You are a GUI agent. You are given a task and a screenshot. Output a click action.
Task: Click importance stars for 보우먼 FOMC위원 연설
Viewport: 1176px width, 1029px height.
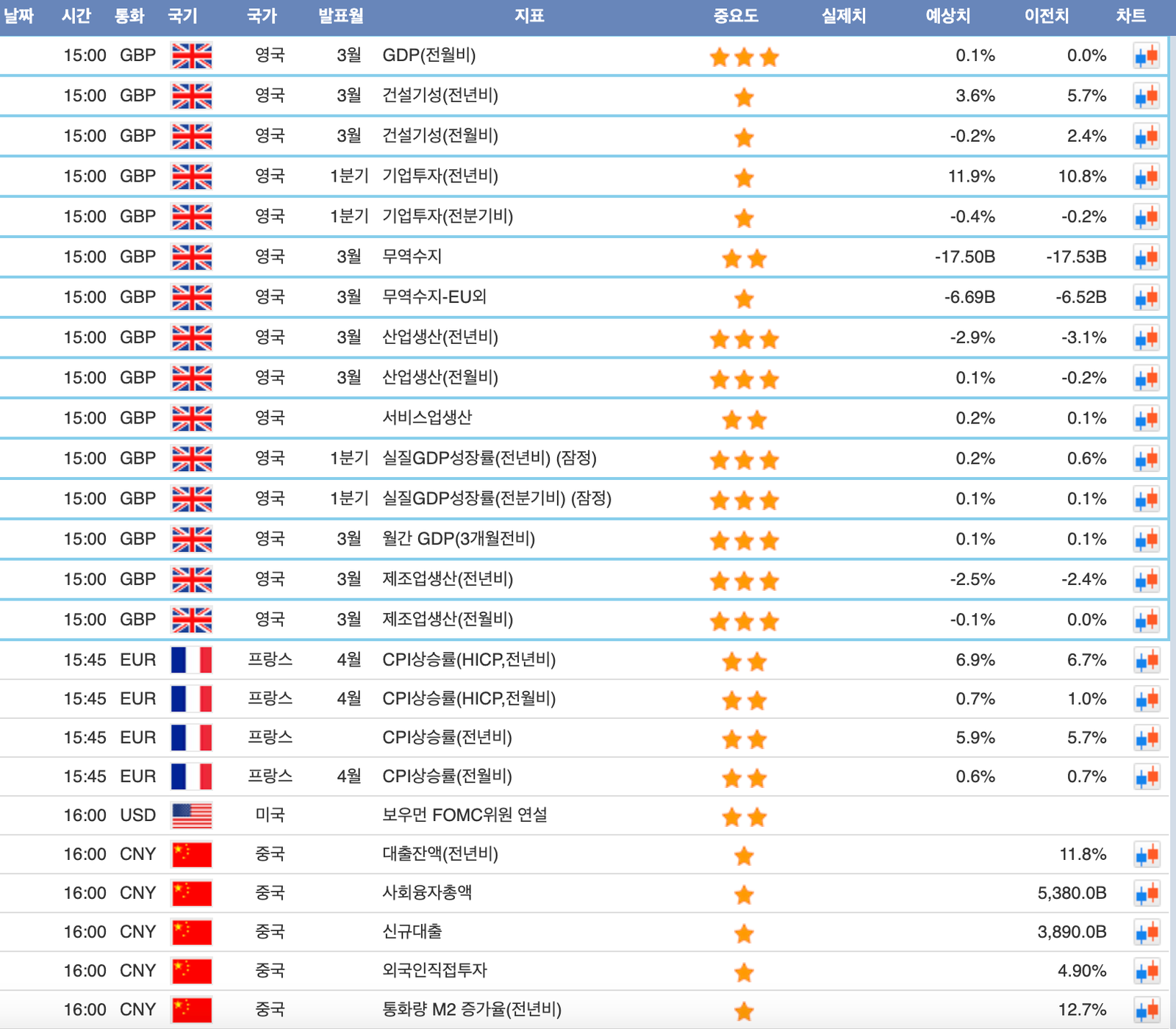[744, 817]
